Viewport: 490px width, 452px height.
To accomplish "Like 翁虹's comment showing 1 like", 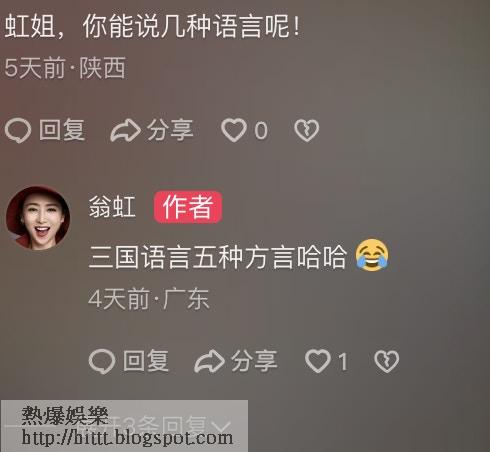I will 318,361.
